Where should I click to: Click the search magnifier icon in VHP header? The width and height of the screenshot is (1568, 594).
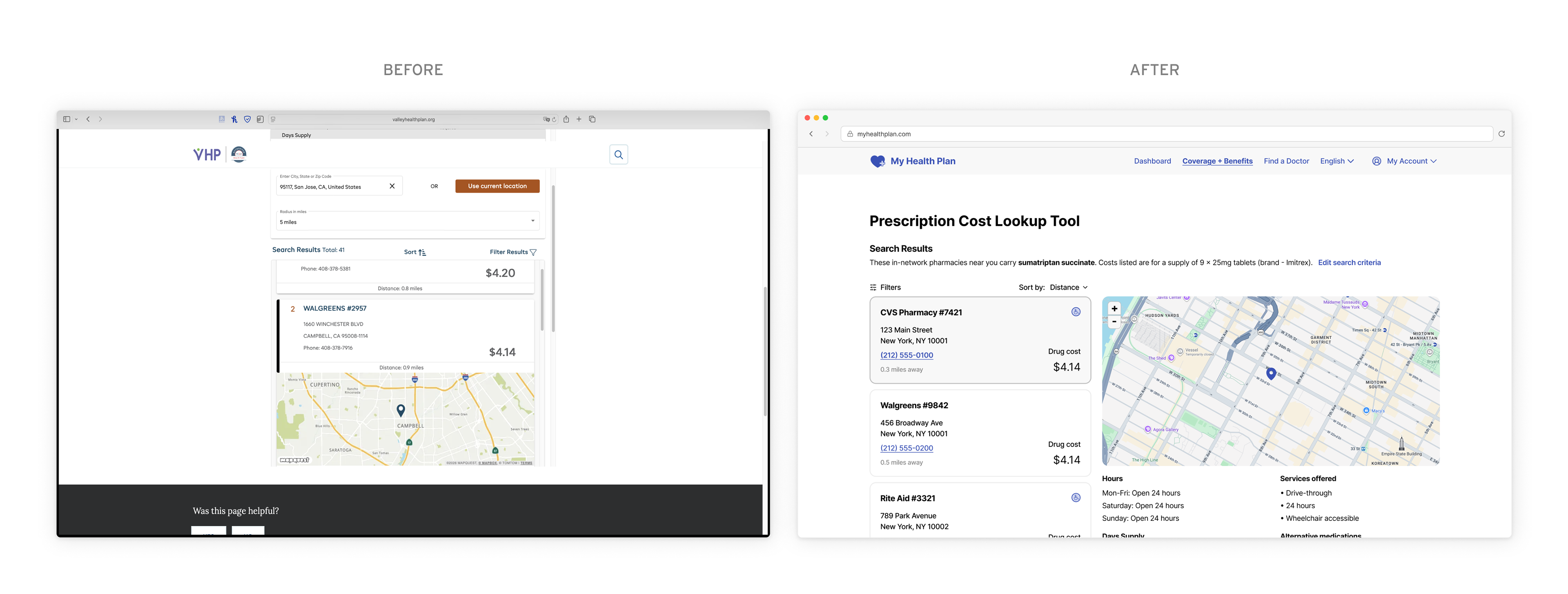click(619, 155)
